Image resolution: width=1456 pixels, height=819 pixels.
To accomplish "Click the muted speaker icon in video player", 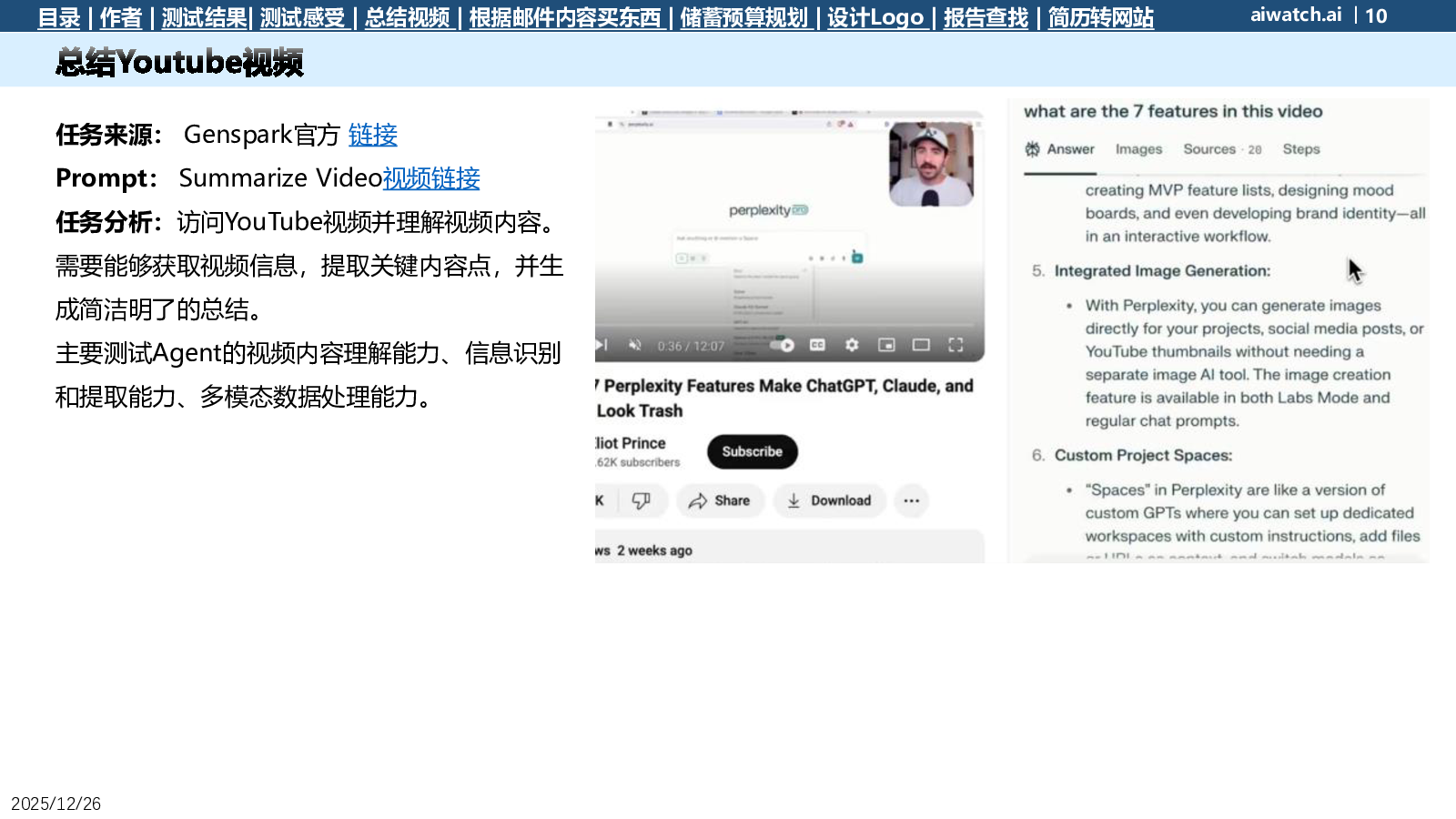I will (x=635, y=345).
